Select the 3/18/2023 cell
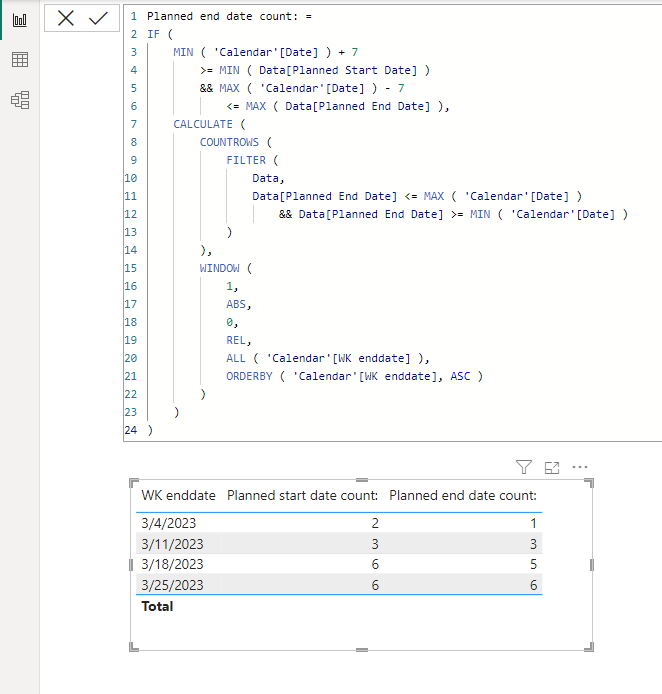The image size is (662, 694). click(172, 564)
